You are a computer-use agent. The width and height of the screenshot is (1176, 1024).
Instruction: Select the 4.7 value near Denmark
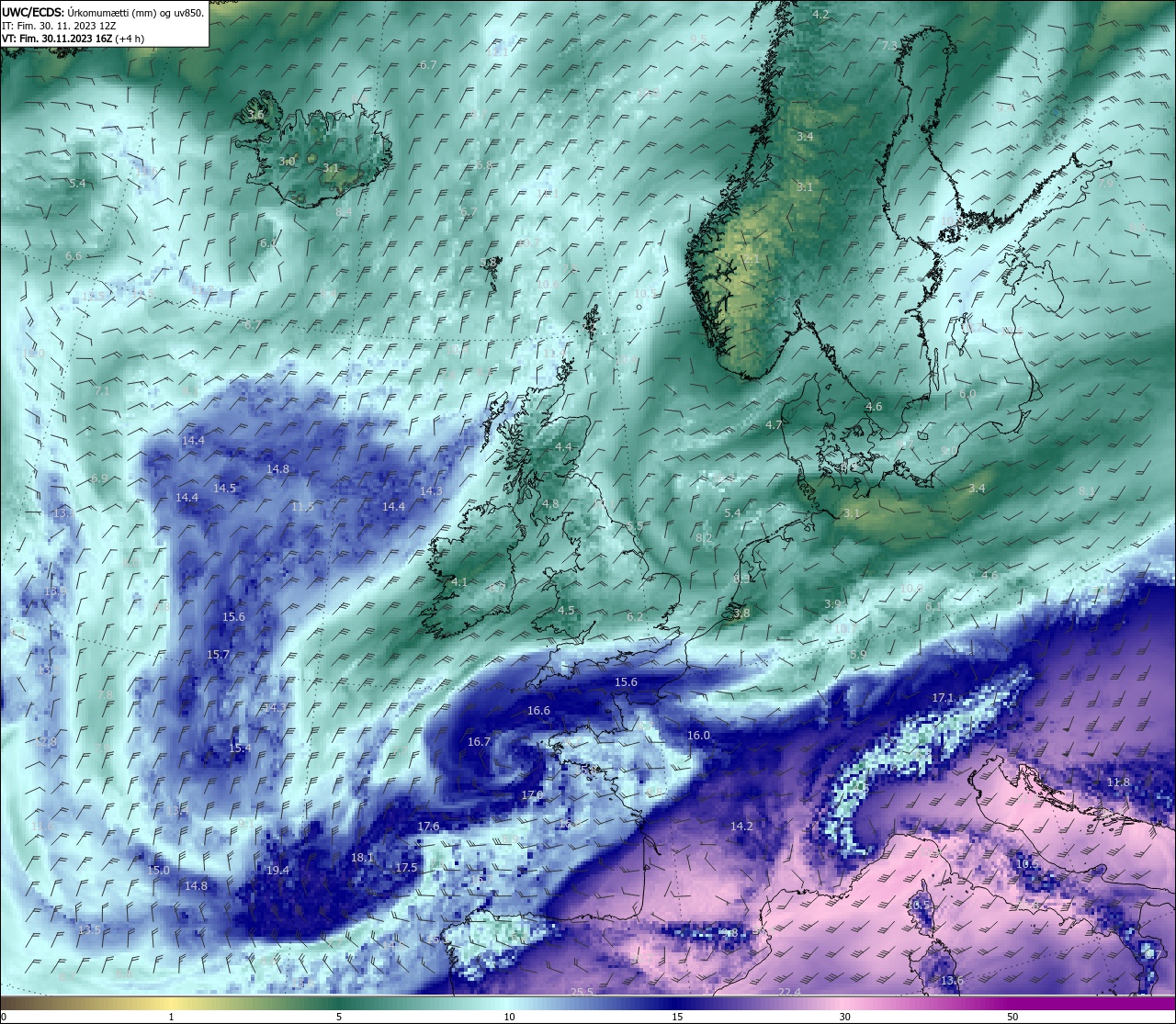pos(774,424)
